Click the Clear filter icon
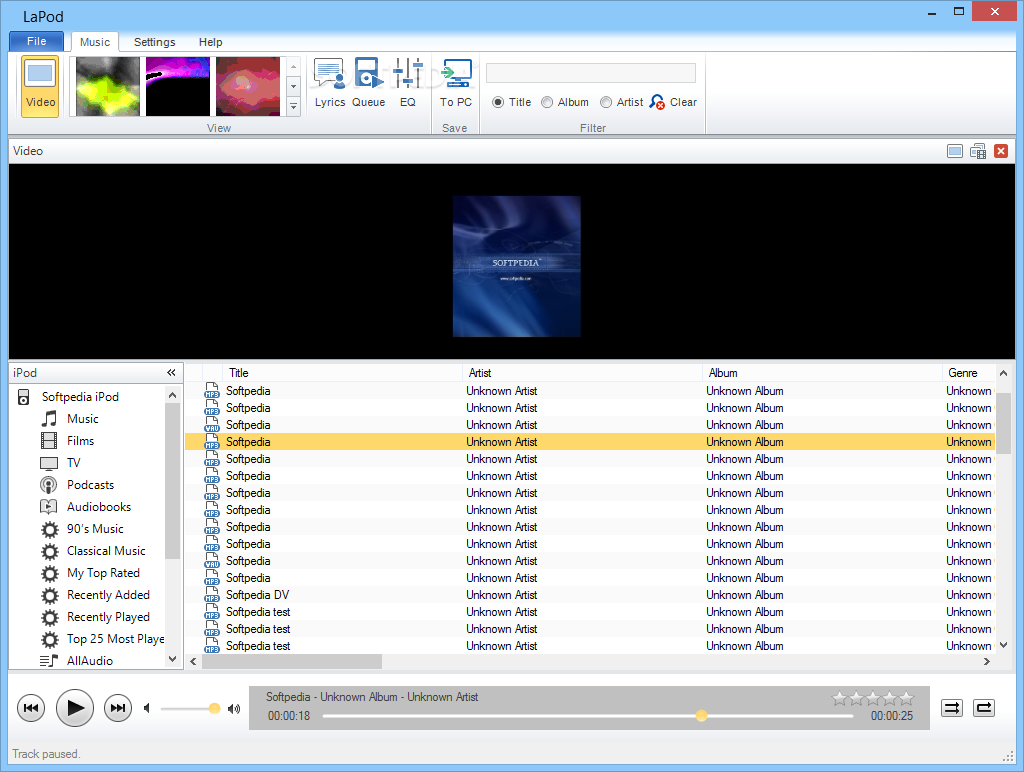 tap(658, 102)
